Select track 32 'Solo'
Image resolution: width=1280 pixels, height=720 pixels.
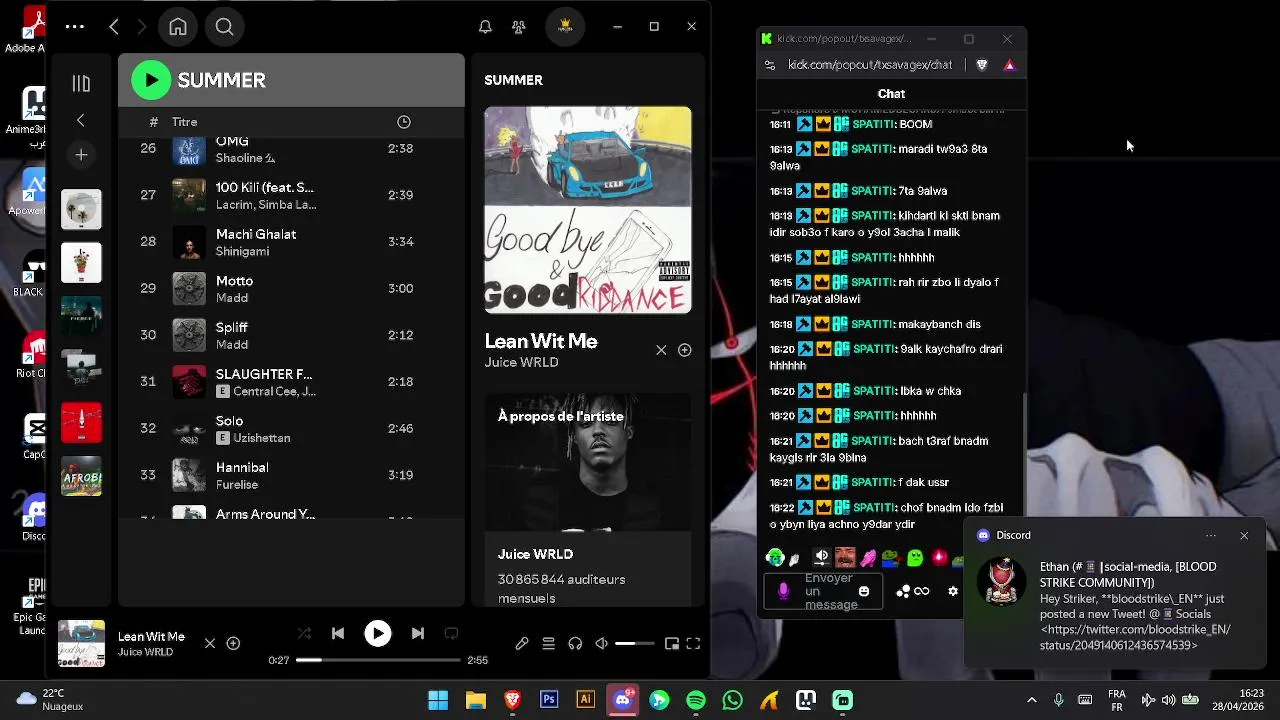291,429
